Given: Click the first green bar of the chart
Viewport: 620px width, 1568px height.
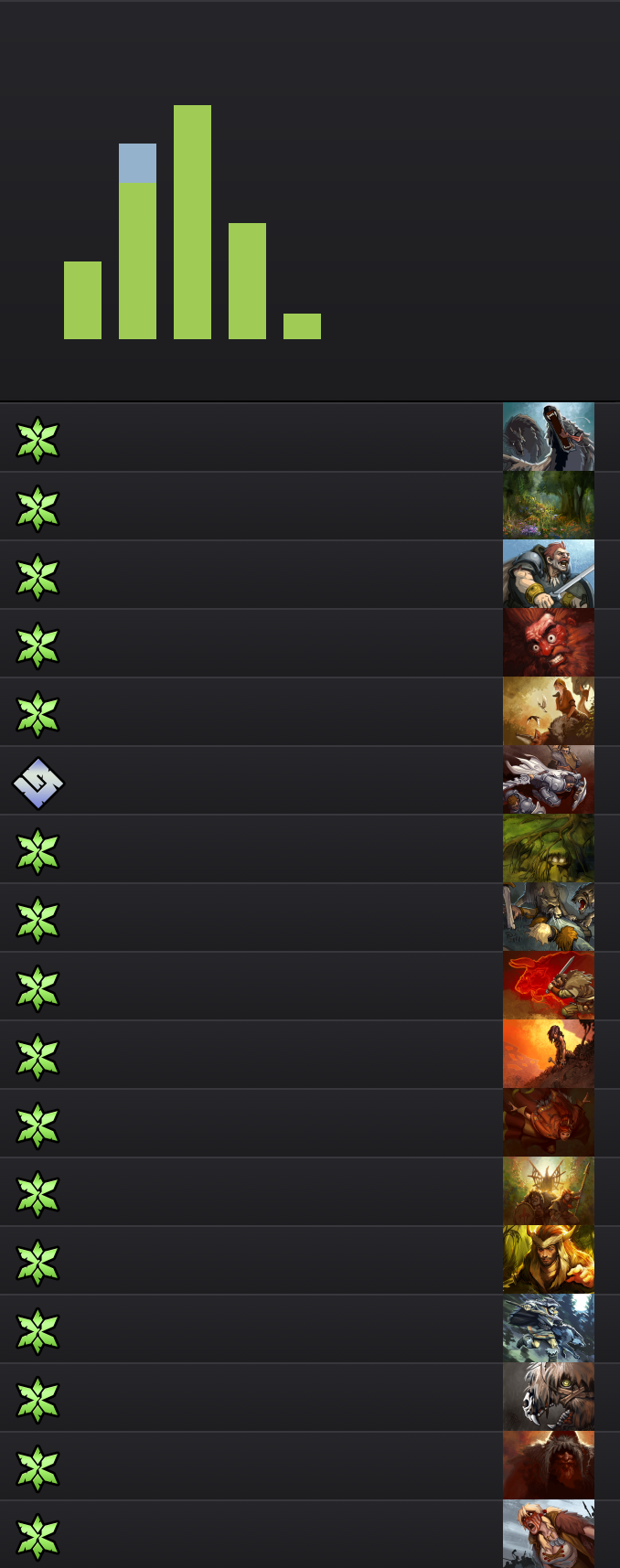Looking at the screenshot, I should click(82, 300).
